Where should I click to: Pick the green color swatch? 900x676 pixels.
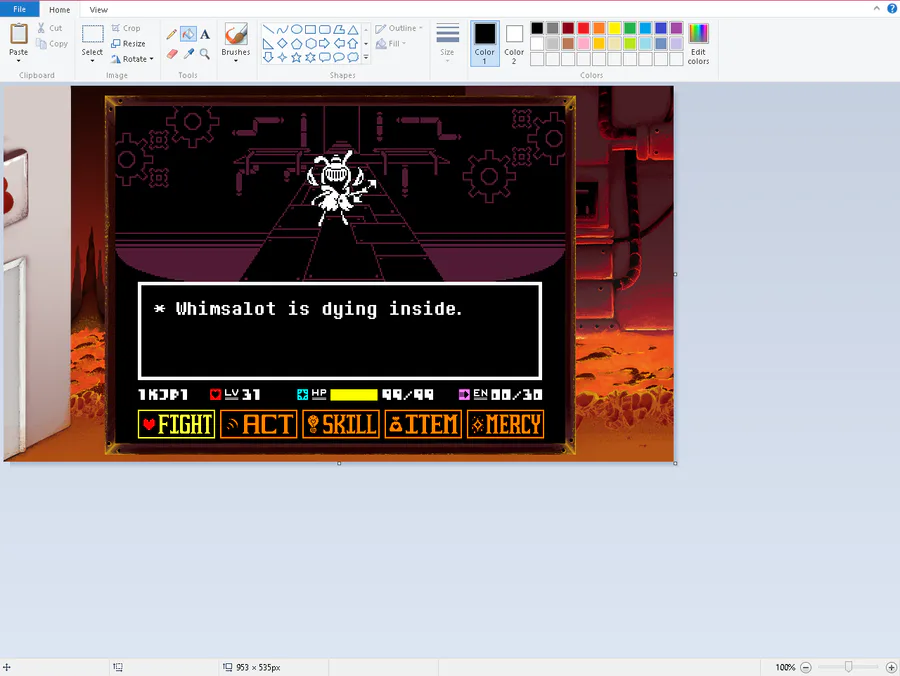(630, 28)
